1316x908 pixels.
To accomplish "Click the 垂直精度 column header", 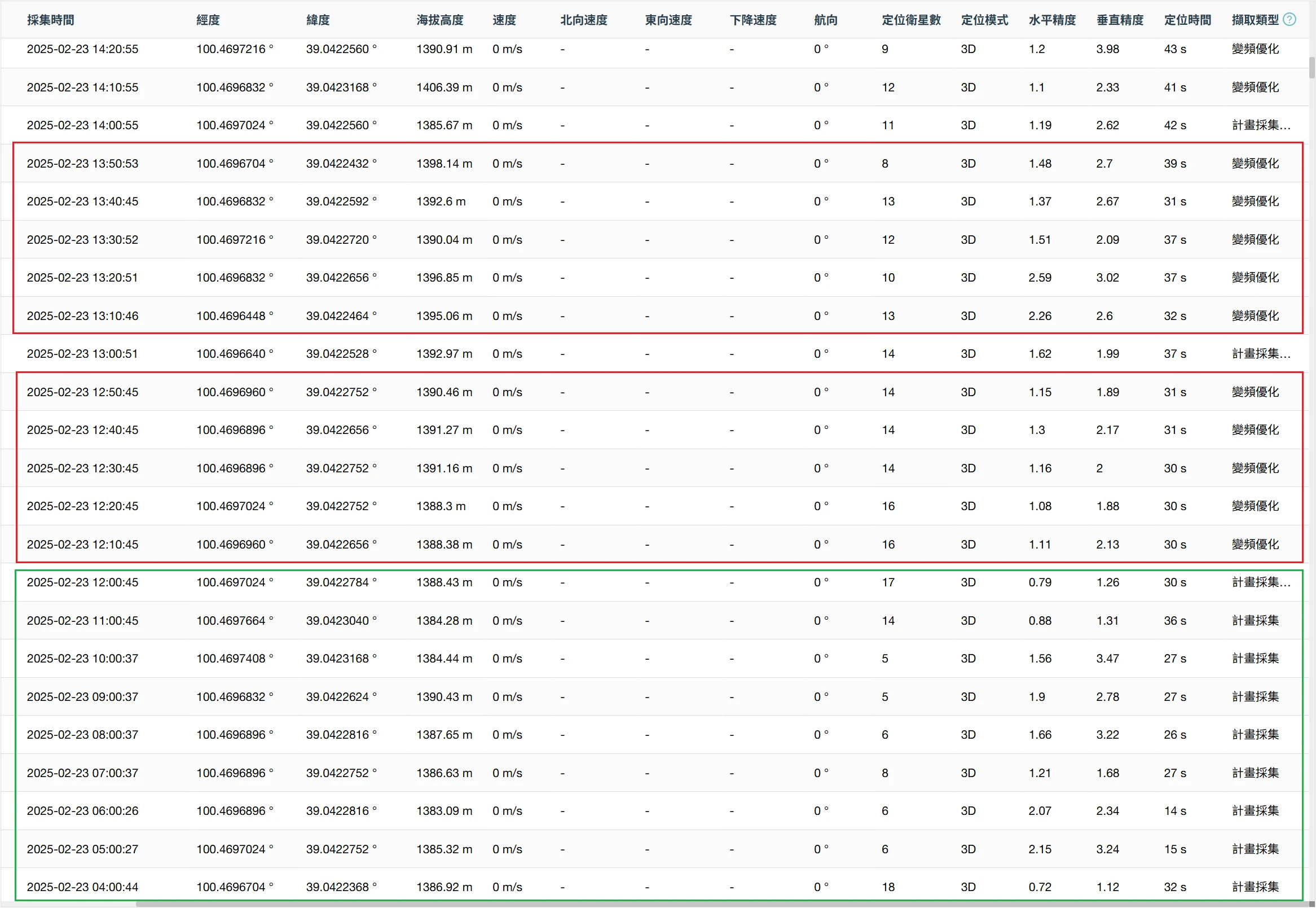I will click(1120, 20).
